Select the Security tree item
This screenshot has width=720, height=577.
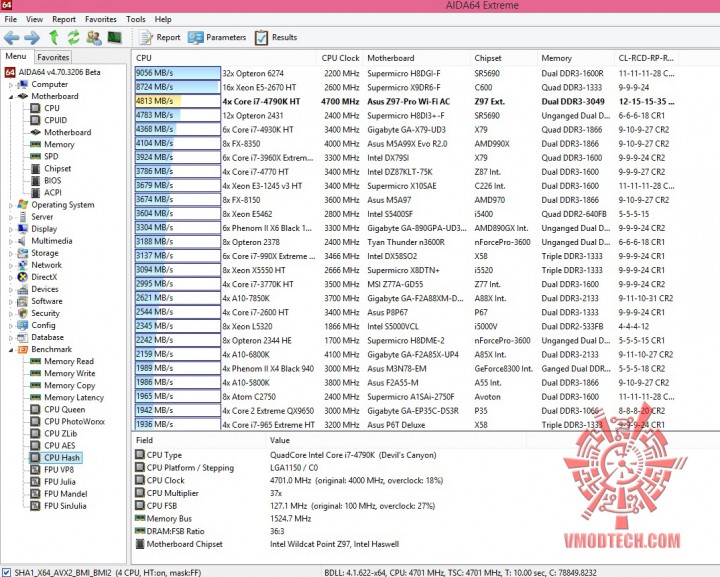tap(39, 313)
